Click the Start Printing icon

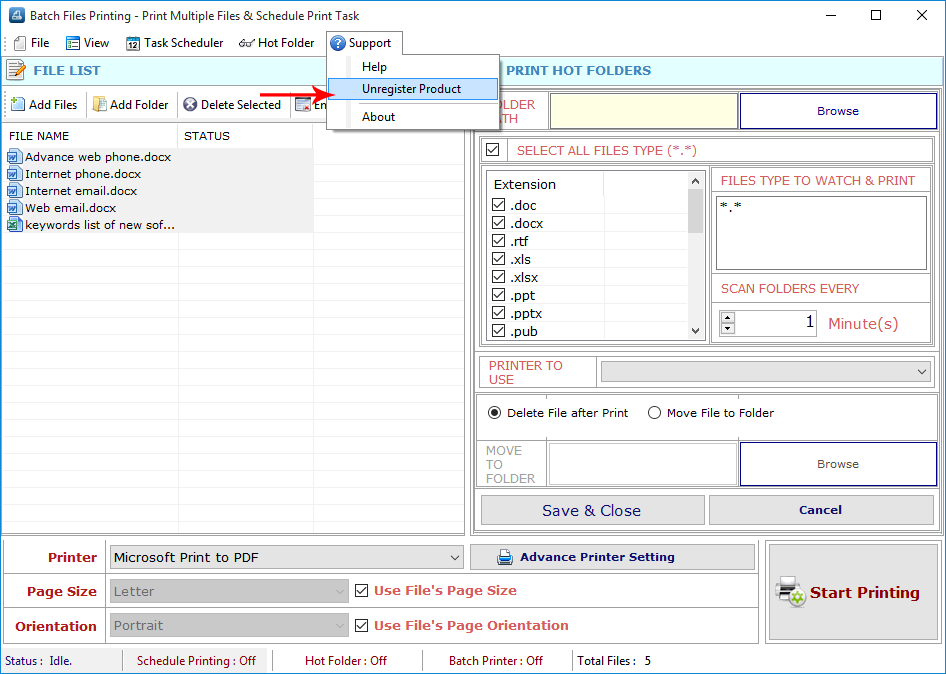[x=789, y=592]
